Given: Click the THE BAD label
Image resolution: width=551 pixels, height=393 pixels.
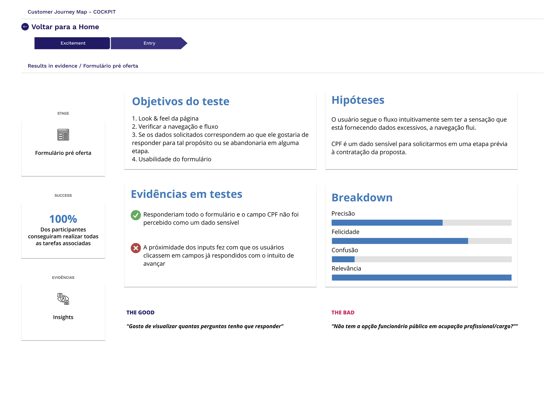Looking at the screenshot, I should tap(343, 313).
